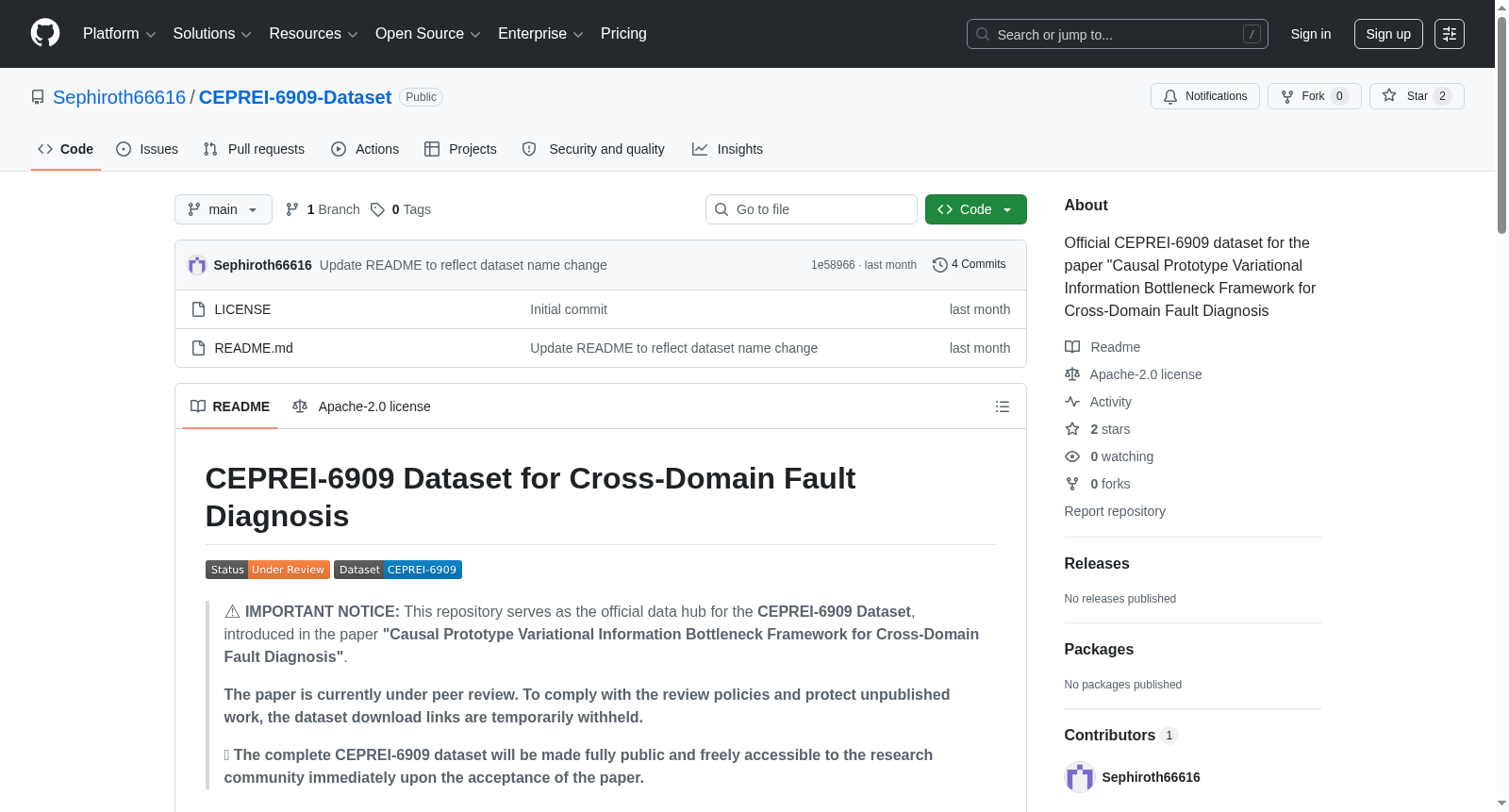Screen dimensions: 1509x812
Task: Open the Initial commit message for LICENSE
Action: click(x=569, y=309)
